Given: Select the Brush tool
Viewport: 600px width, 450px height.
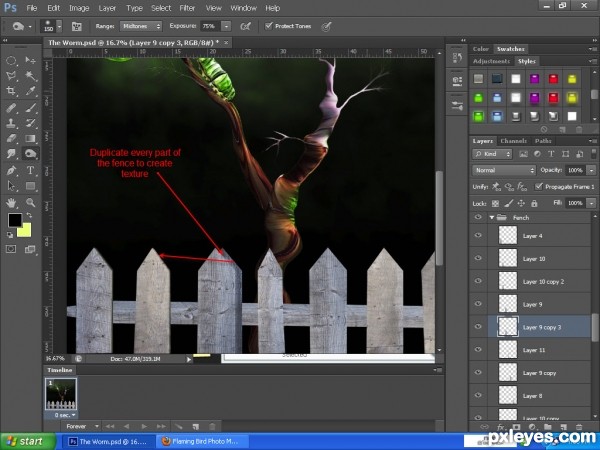Looking at the screenshot, I should point(30,108).
